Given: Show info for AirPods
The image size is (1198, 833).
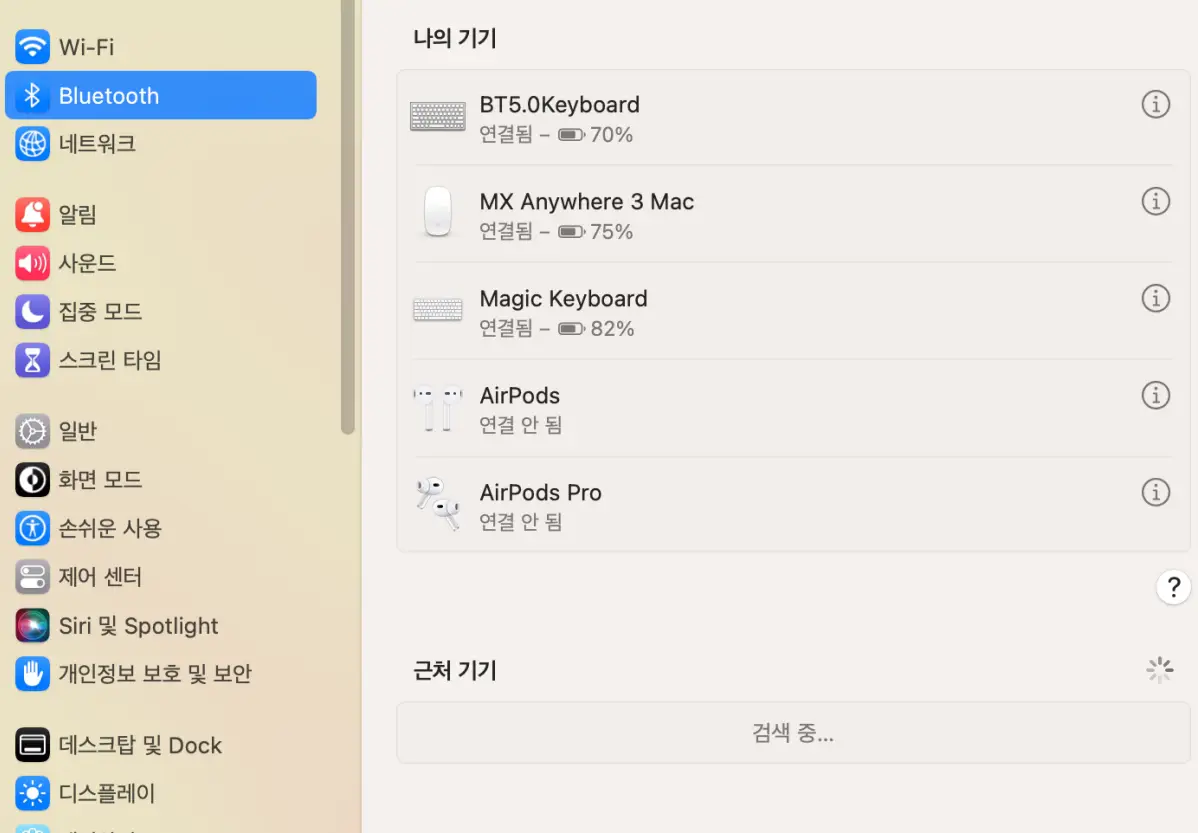Looking at the screenshot, I should coord(1155,395).
